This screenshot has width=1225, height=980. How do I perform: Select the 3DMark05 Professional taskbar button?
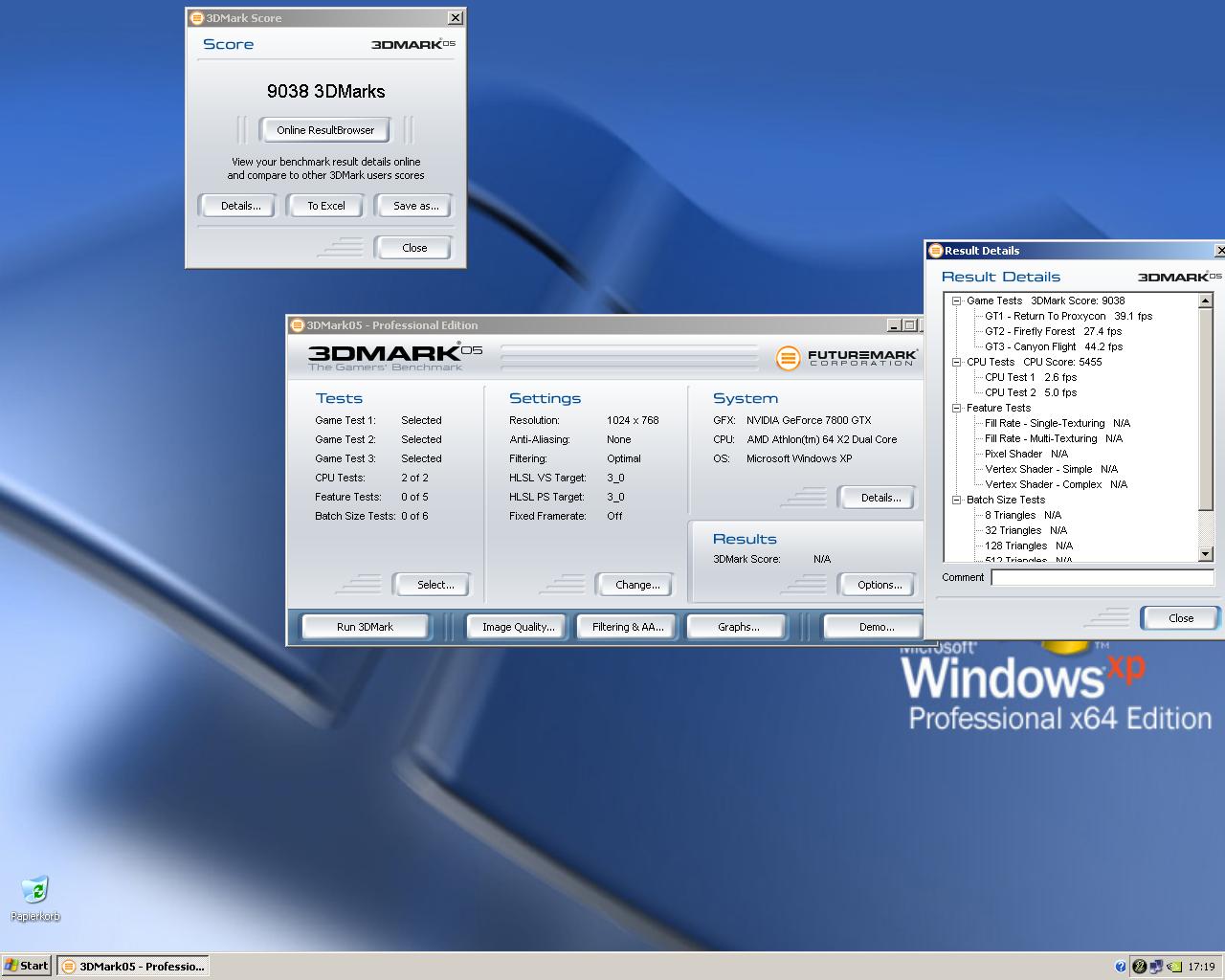click(133, 966)
